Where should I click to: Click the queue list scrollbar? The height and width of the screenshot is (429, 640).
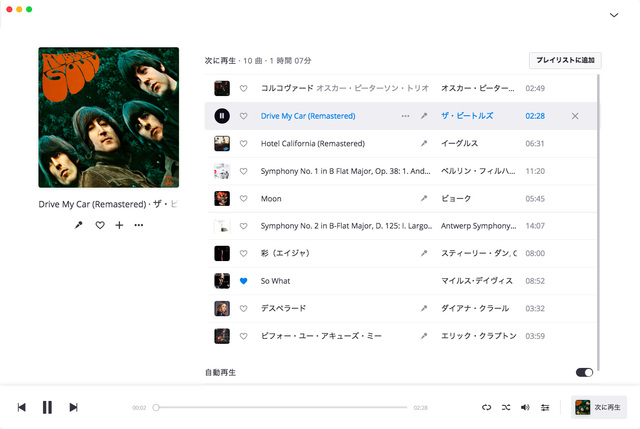pyautogui.click(x=598, y=222)
